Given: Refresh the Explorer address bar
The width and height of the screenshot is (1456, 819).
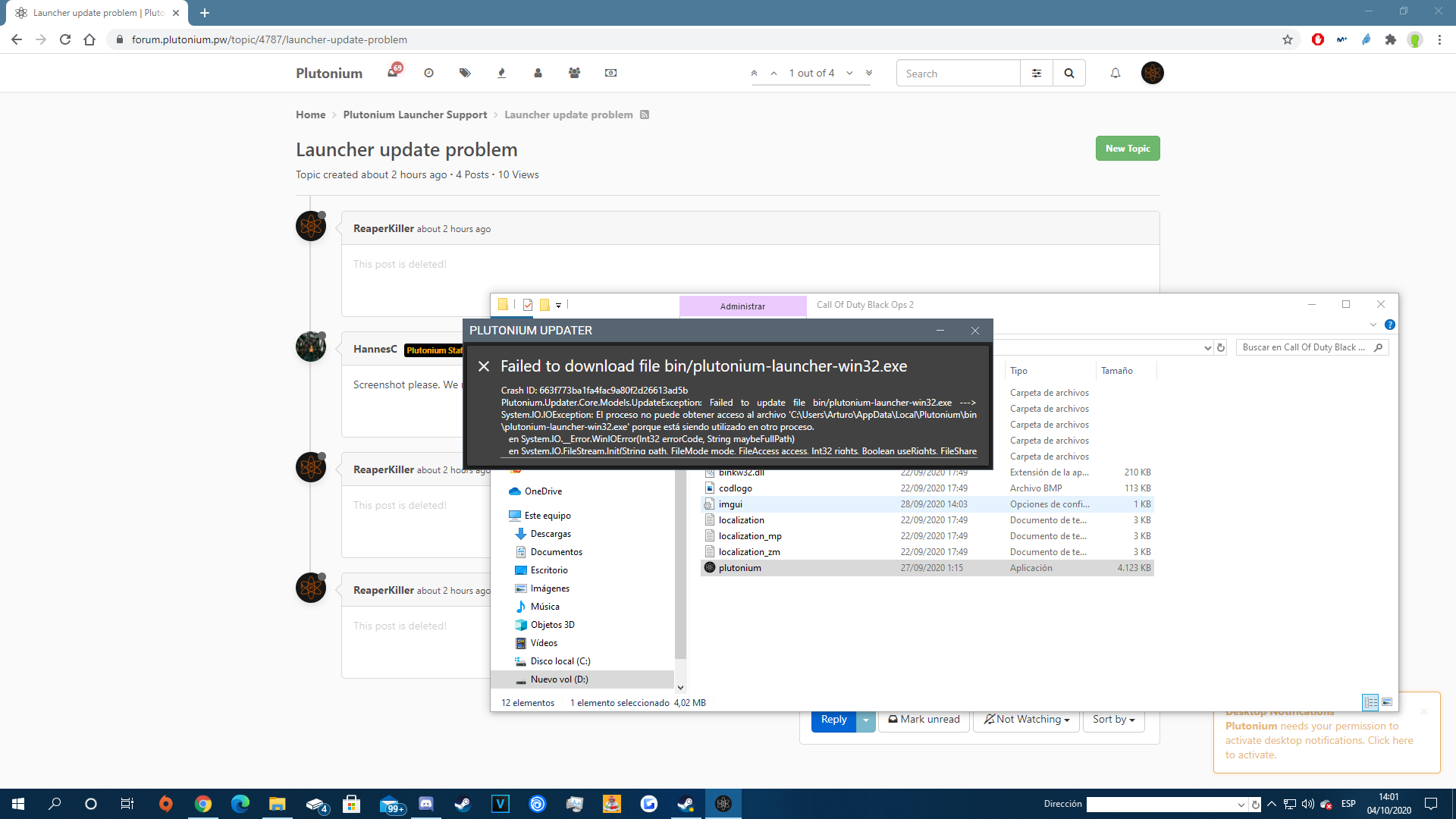Looking at the screenshot, I should tap(1221, 347).
